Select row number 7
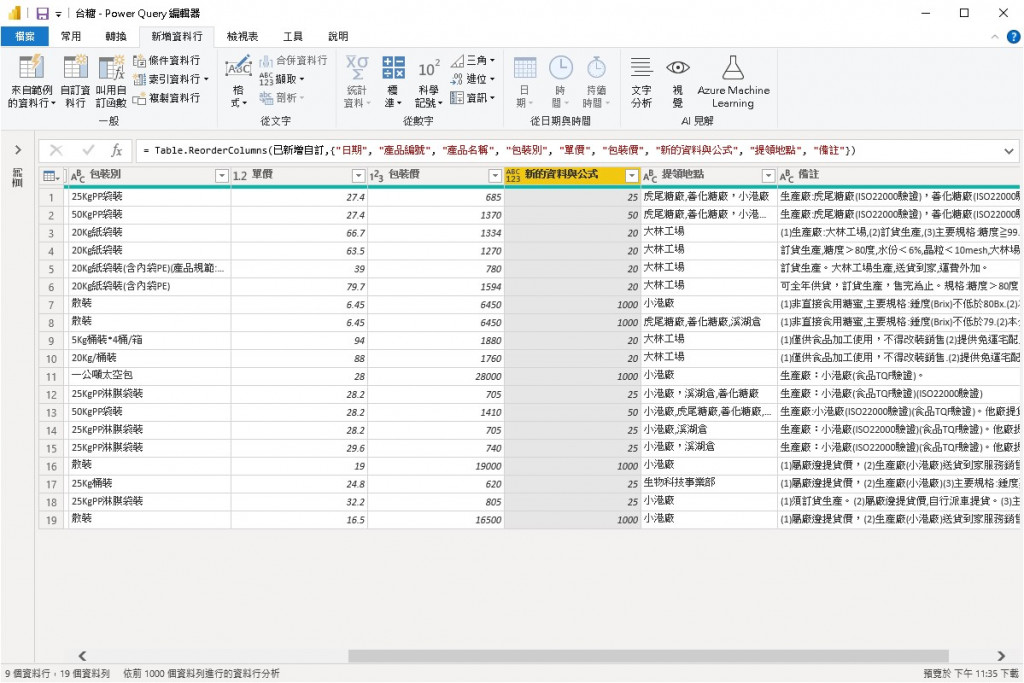This screenshot has height=683, width=1024. (x=51, y=304)
